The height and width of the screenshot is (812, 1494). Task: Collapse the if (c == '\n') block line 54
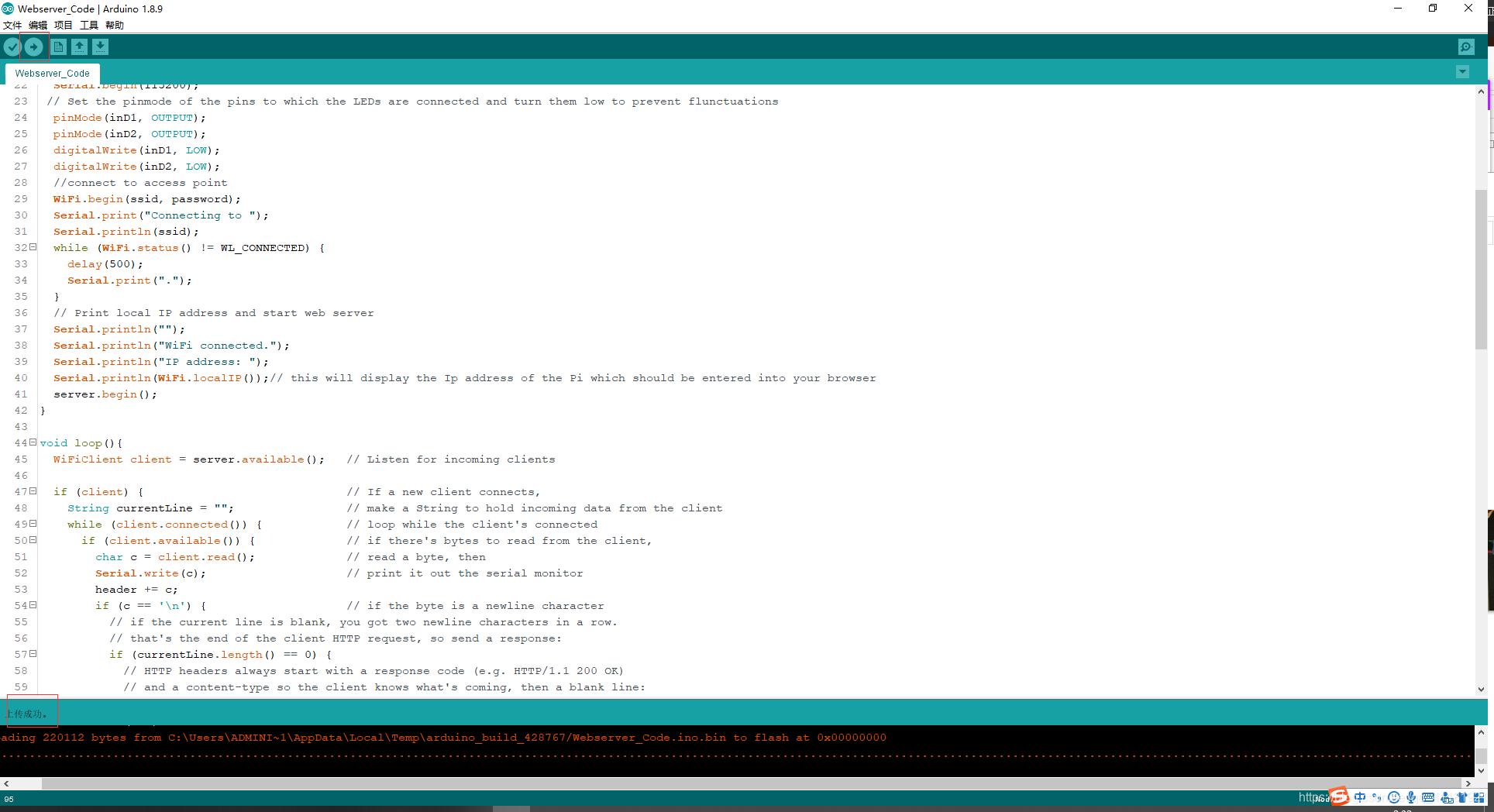(x=33, y=605)
